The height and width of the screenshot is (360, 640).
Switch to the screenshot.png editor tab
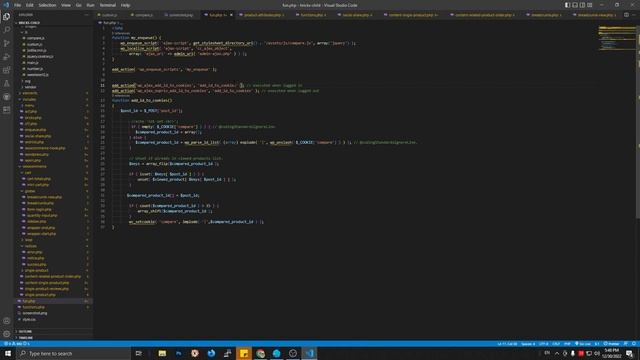(181, 15)
